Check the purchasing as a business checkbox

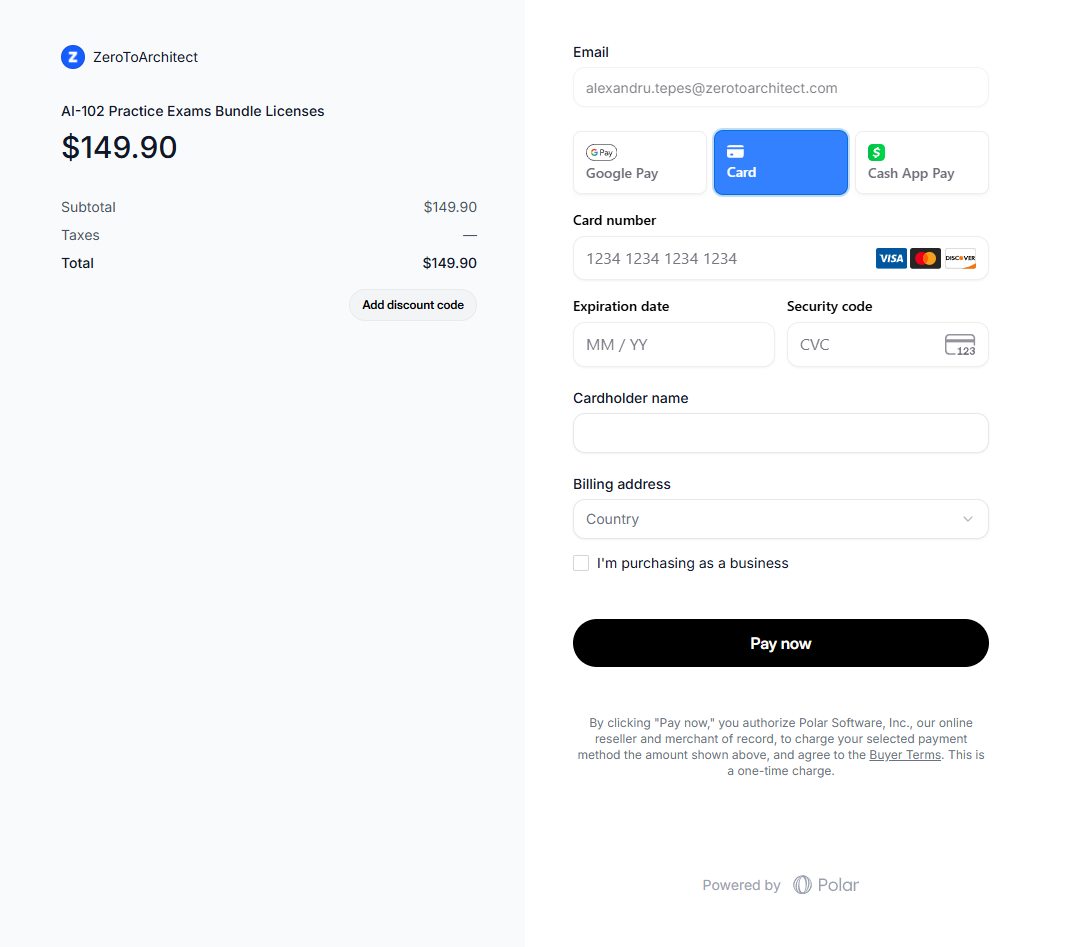(581, 563)
